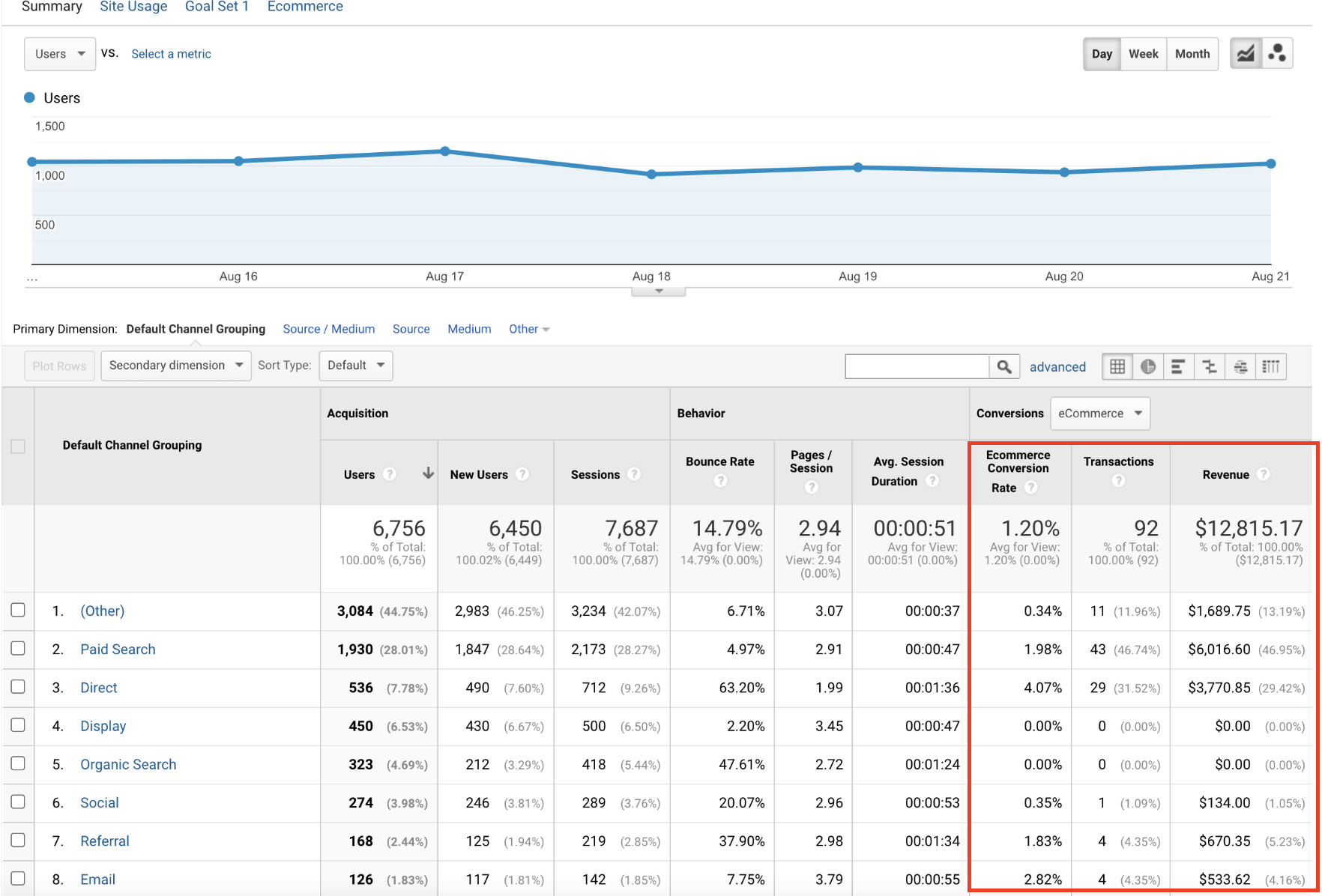Set primary dimension to Source

[411, 329]
